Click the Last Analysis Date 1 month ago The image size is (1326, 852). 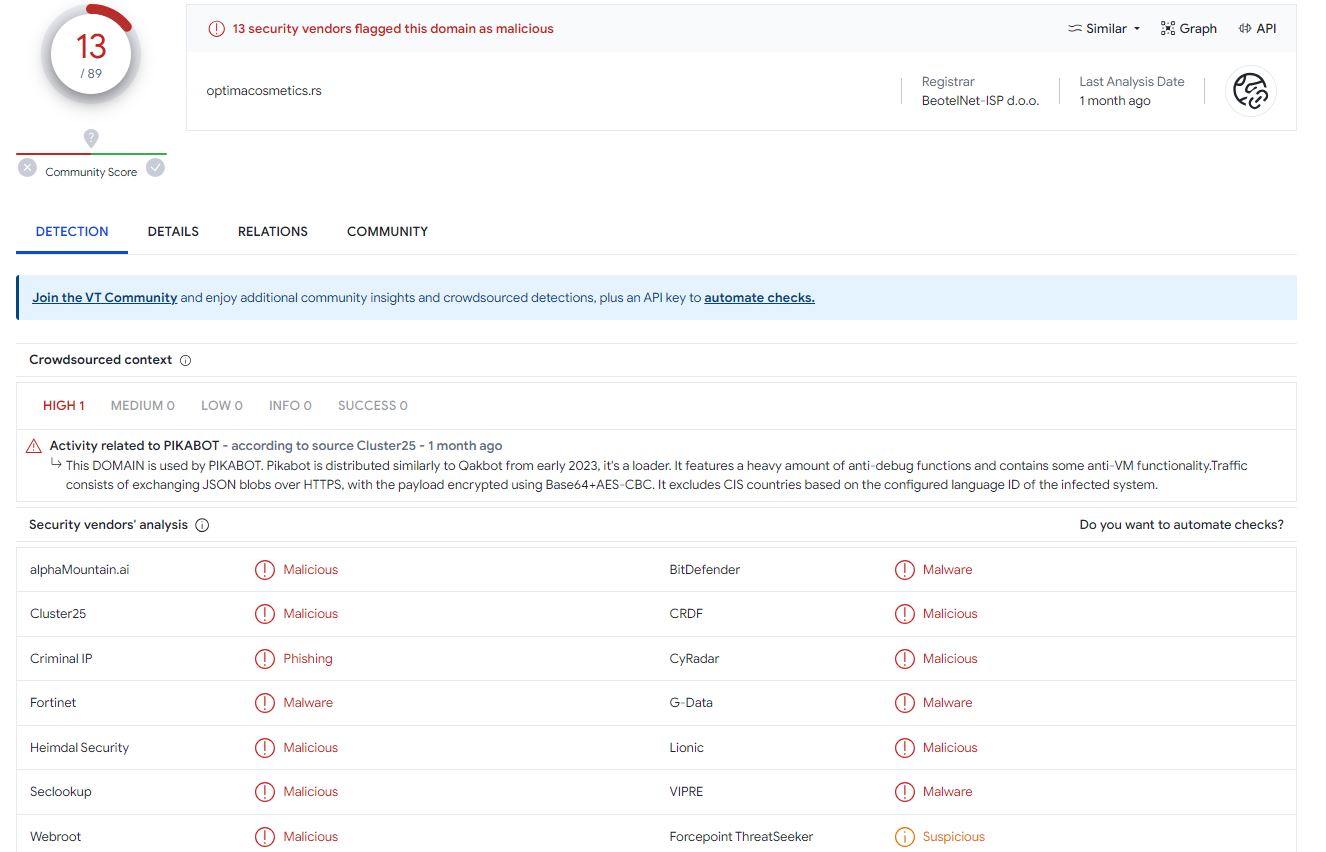tap(1132, 91)
